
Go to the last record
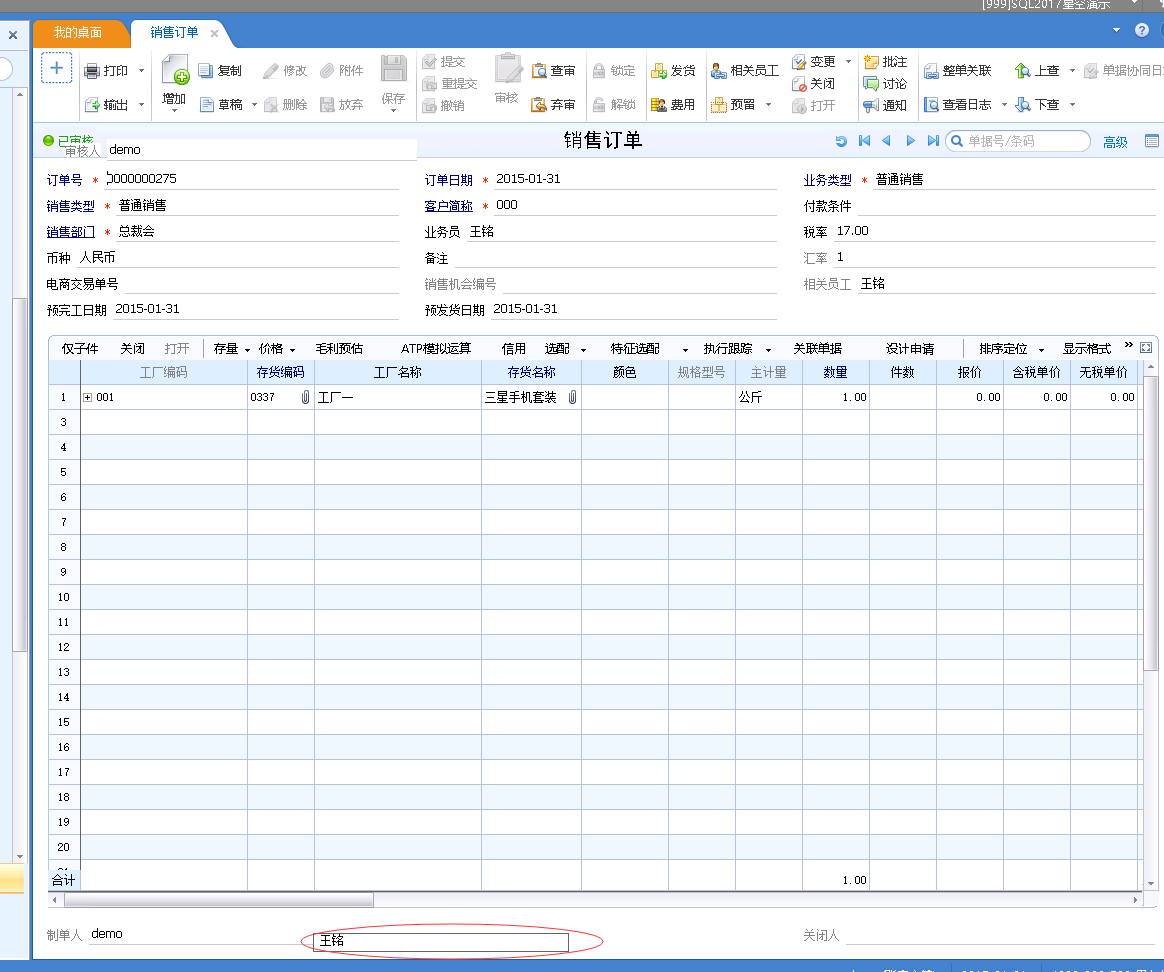pyautogui.click(x=933, y=140)
